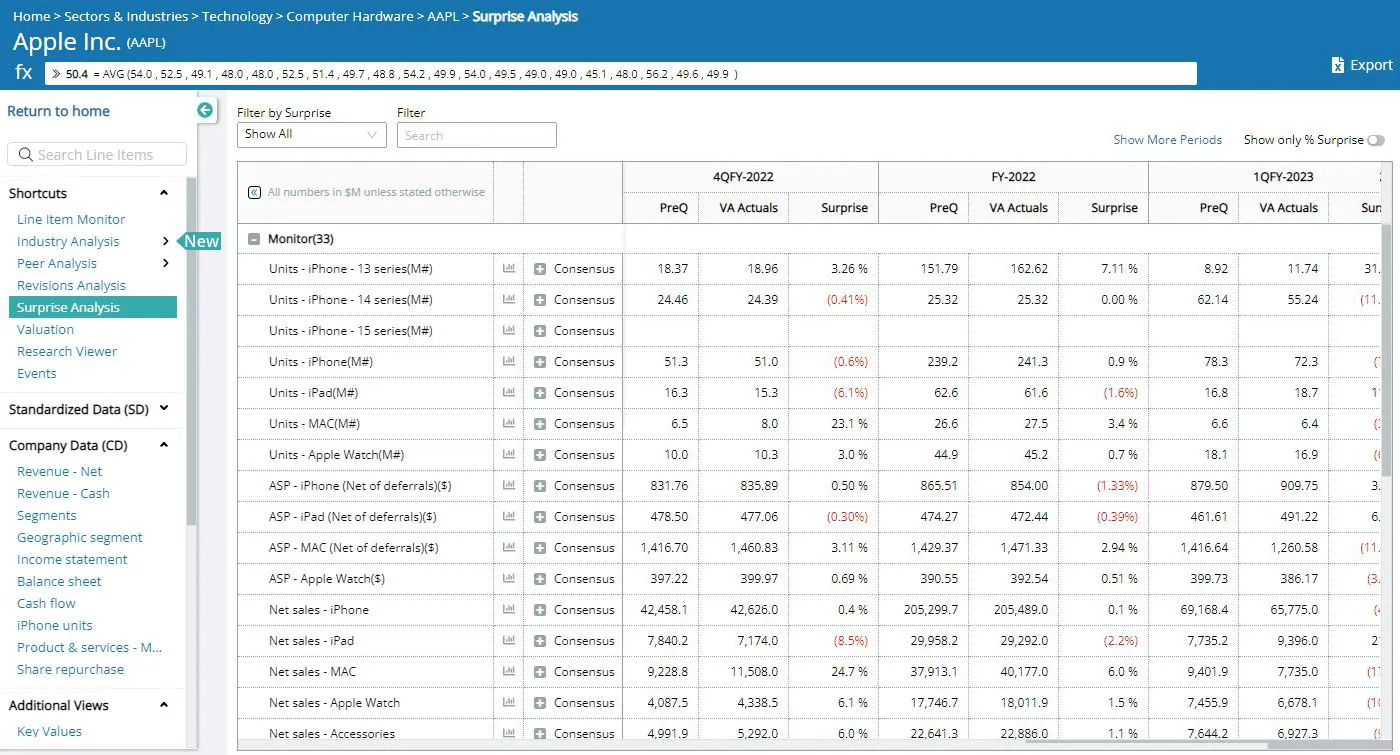The image size is (1400, 755).
Task: Toggle Show only % Surprise switch
Action: [1377, 140]
